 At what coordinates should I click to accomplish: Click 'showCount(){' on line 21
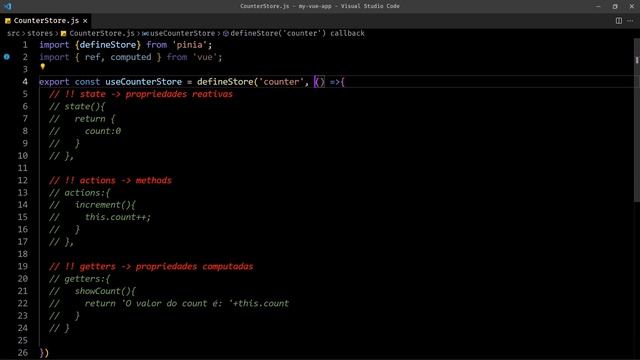tap(105, 291)
